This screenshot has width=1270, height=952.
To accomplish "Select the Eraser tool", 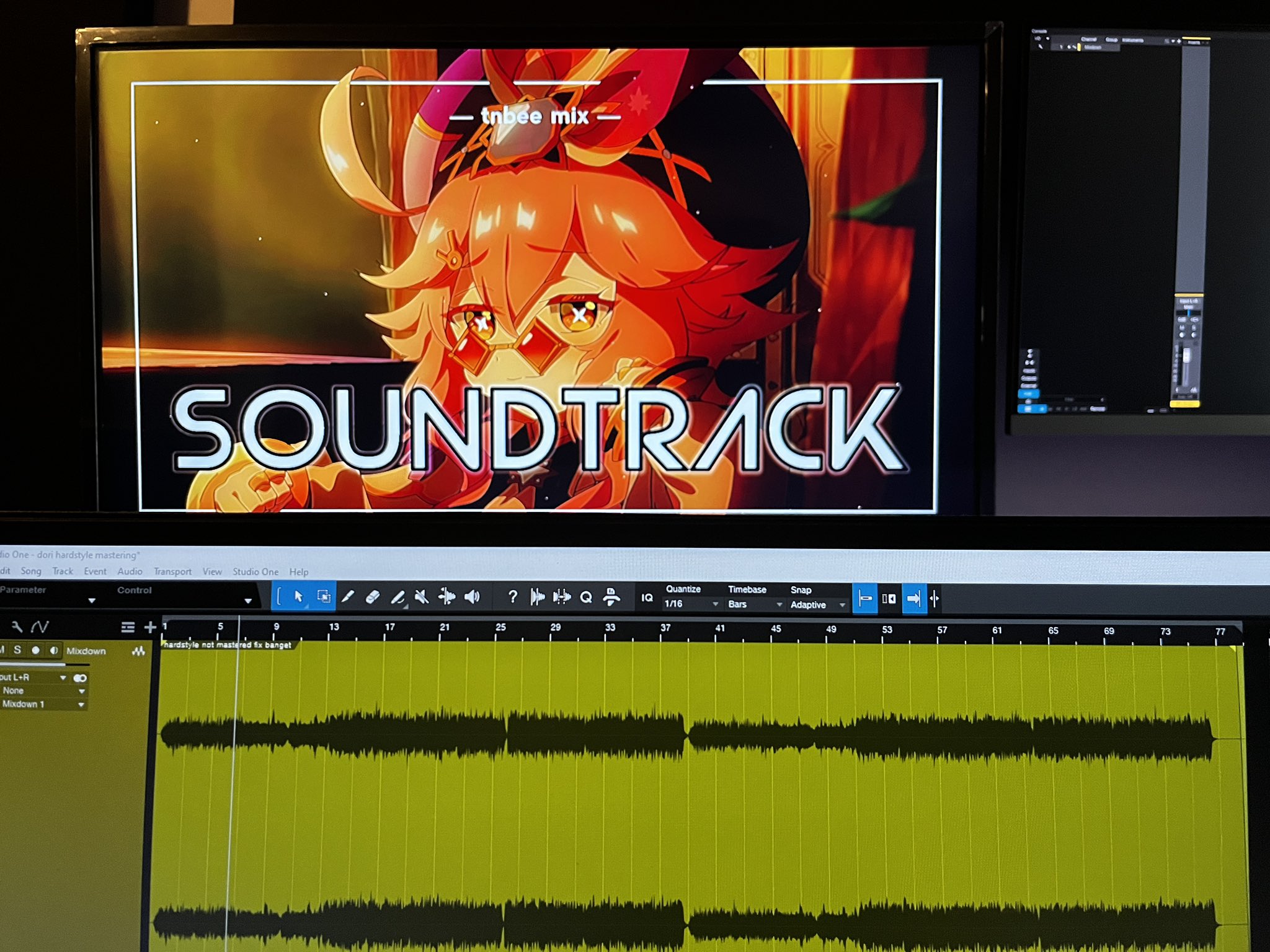I will pos(372,597).
